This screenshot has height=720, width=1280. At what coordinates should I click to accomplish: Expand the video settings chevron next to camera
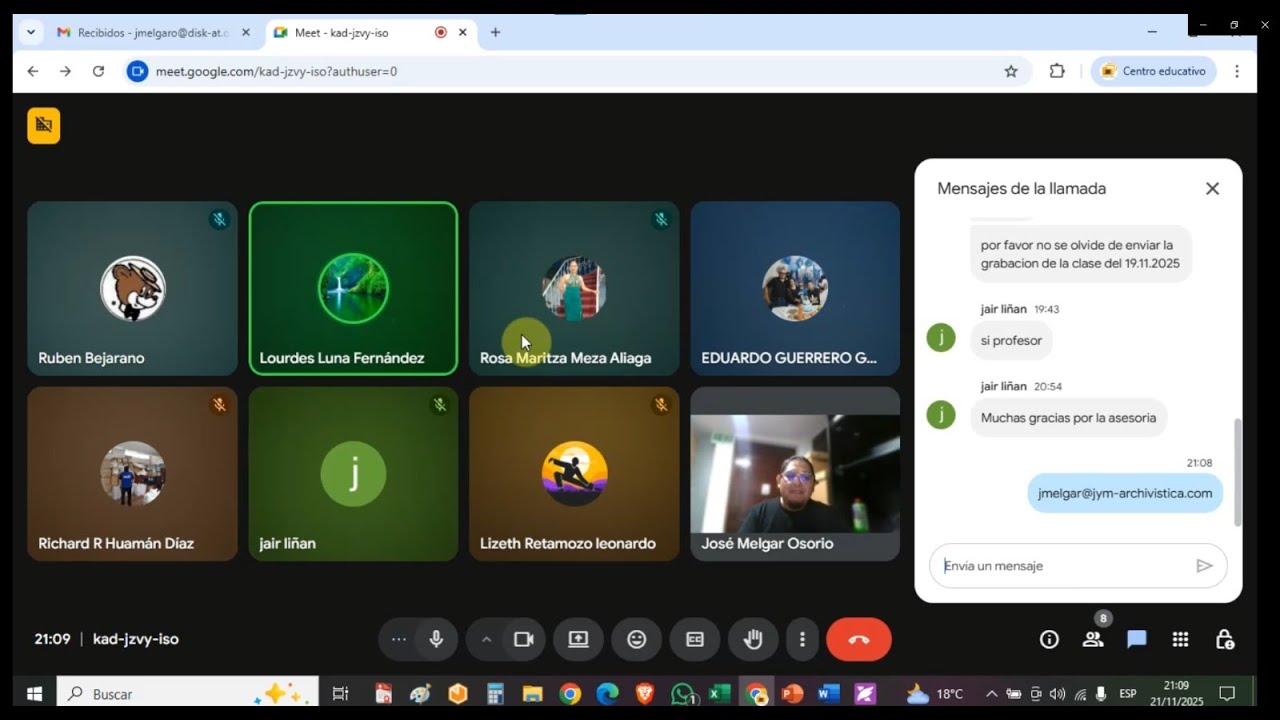(486, 640)
